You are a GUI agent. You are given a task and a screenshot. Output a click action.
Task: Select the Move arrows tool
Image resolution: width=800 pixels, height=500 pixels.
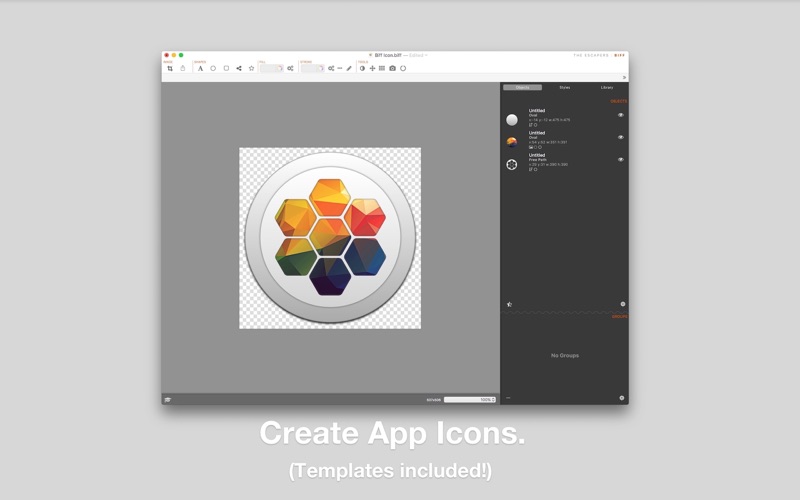point(372,68)
